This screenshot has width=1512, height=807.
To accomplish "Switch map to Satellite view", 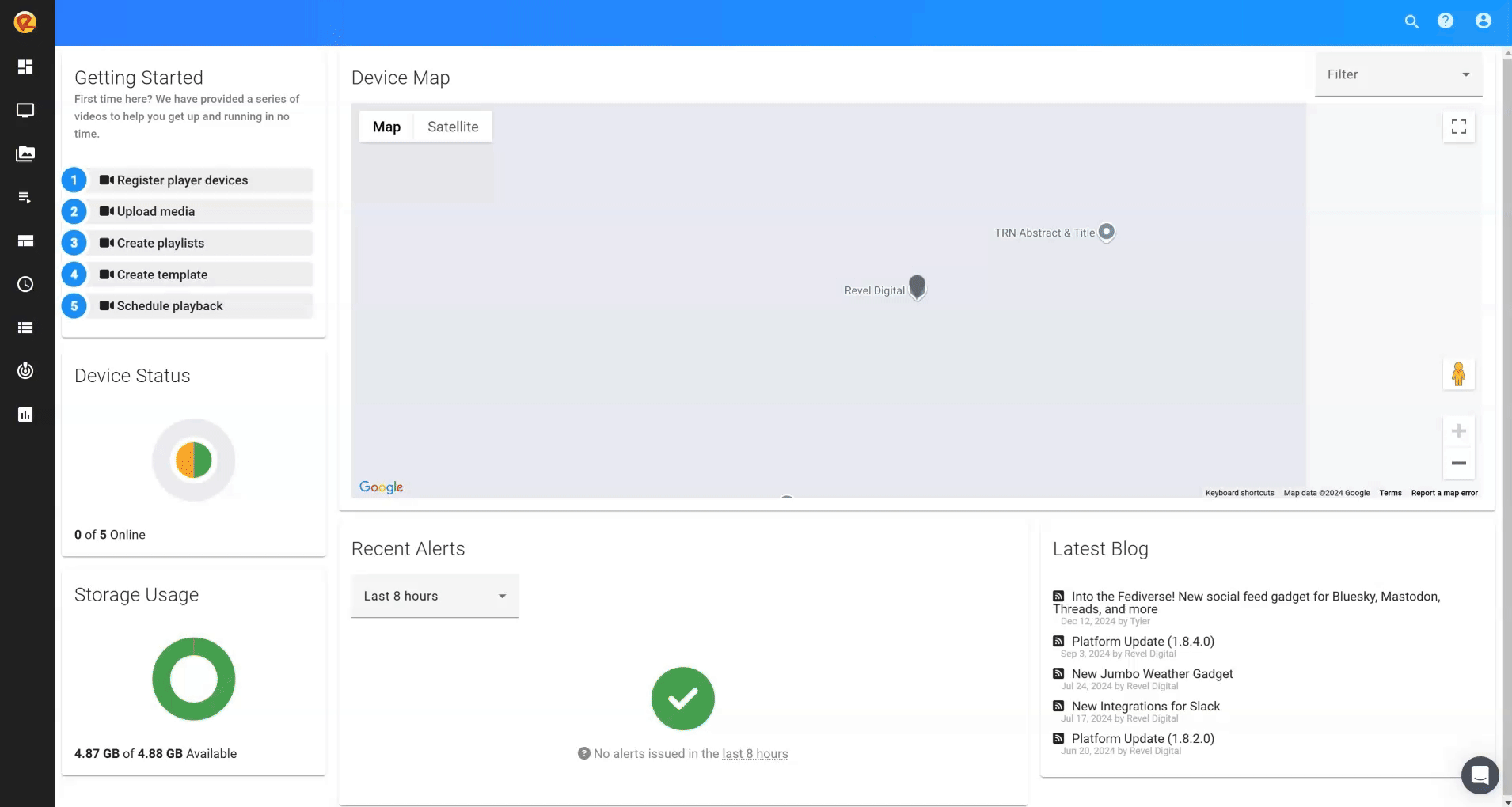I will click(453, 127).
